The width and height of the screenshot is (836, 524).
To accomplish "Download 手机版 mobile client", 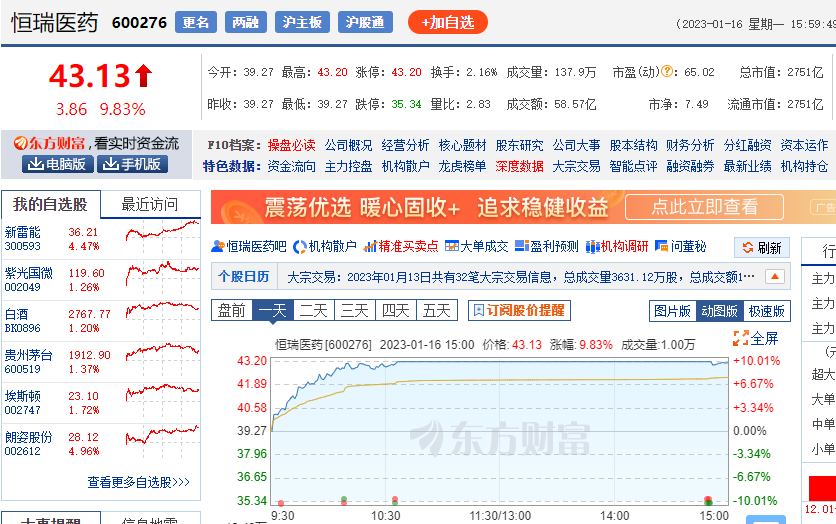I will (x=132, y=164).
